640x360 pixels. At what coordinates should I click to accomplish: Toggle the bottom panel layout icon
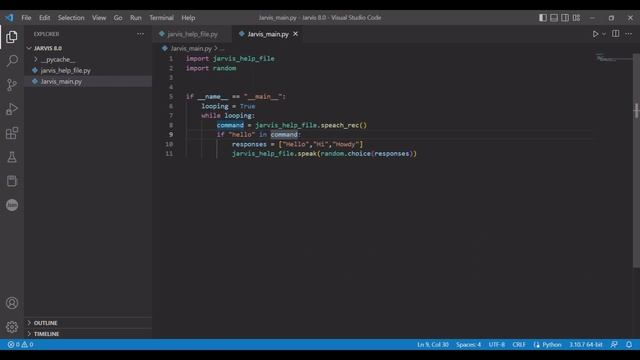[x=554, y=18]
